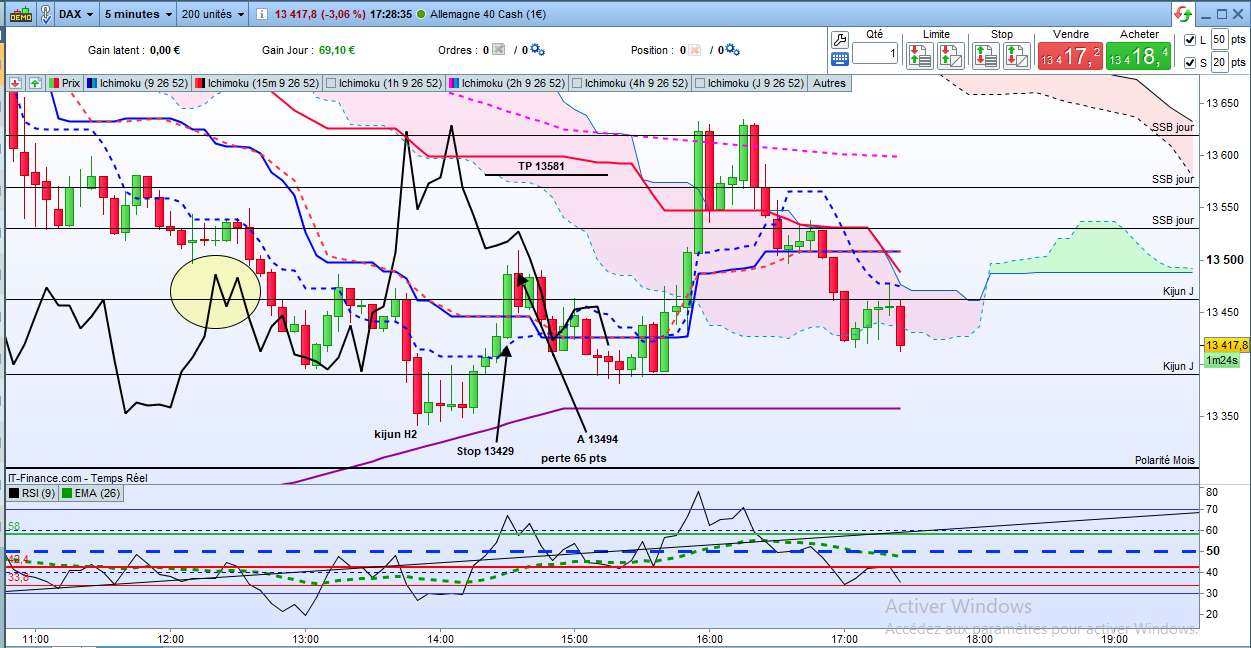Click the second Stop order icon
1251x648 pixels.
pyautogui.click(x=1016, y=56)
